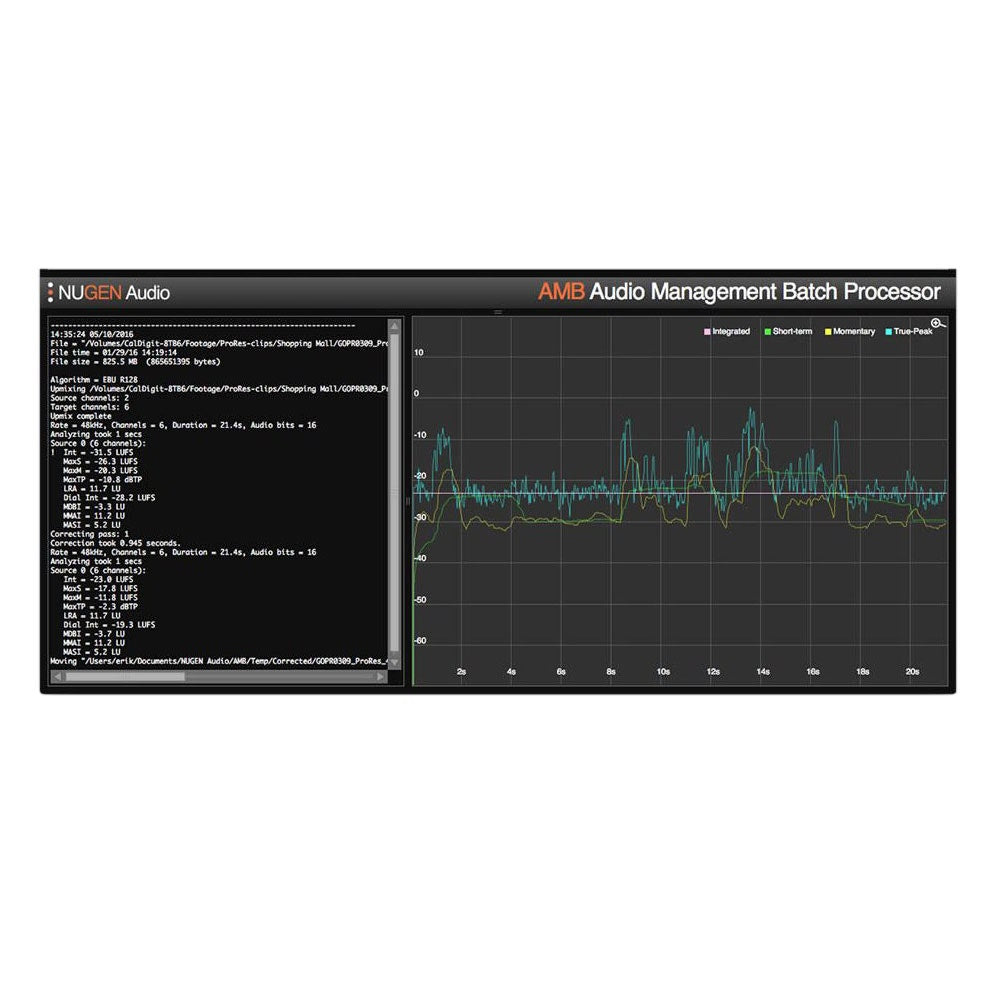Click the -40 label on graph vertical axis
Viewport: 1000px width, 1000px height.
coord(420,558)
